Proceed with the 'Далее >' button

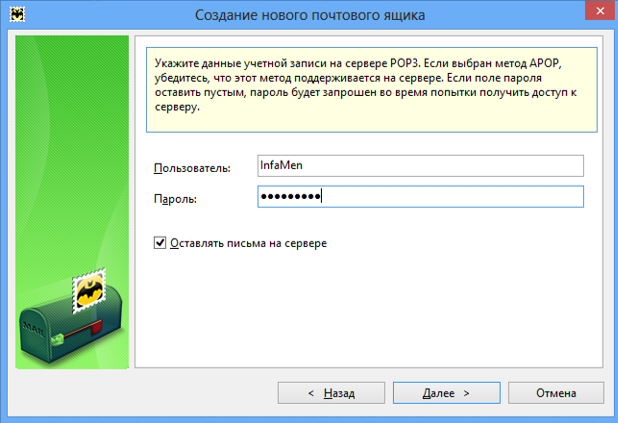[x=445, y=394]
